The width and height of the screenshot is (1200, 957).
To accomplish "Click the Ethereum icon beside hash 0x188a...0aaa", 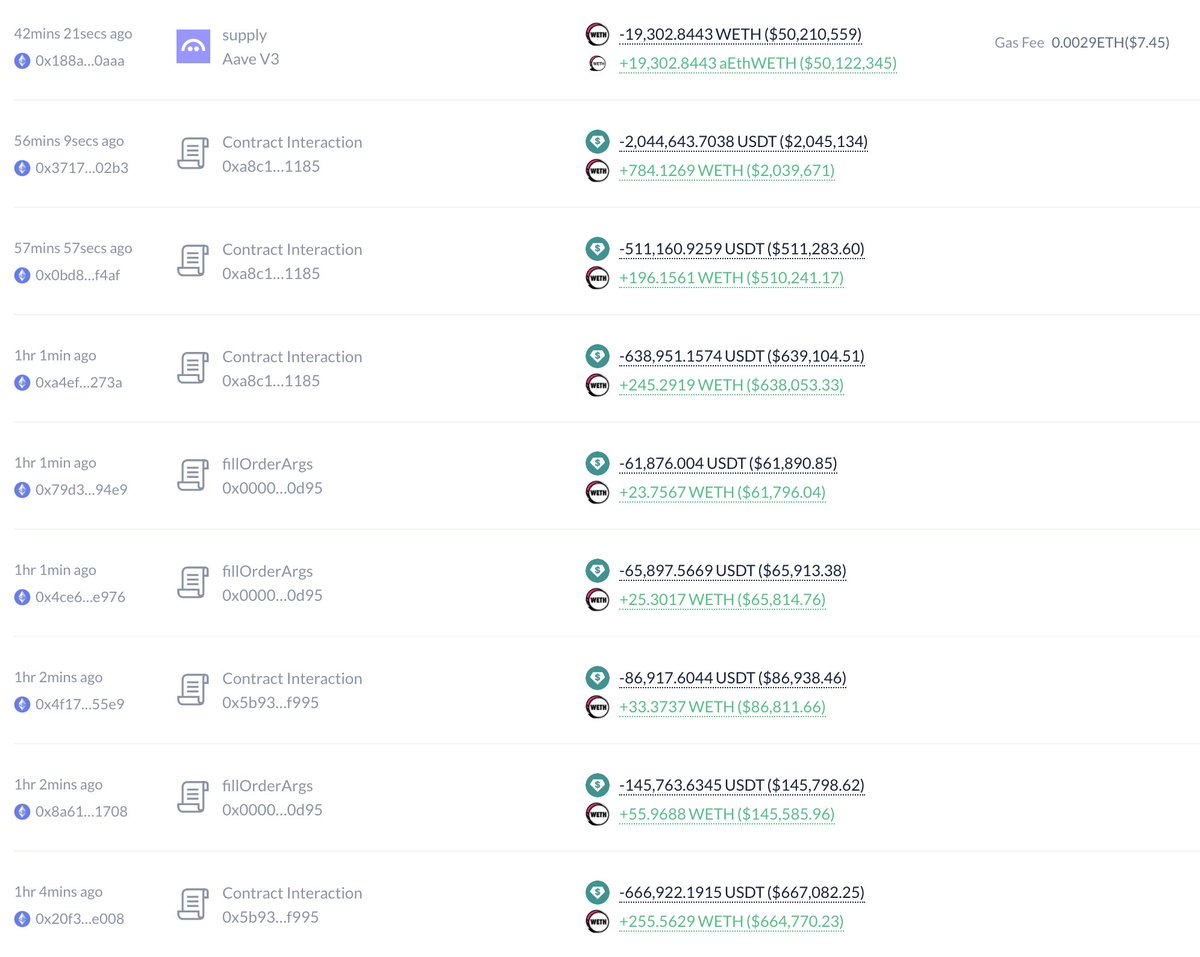I will [x=22, y=60].
